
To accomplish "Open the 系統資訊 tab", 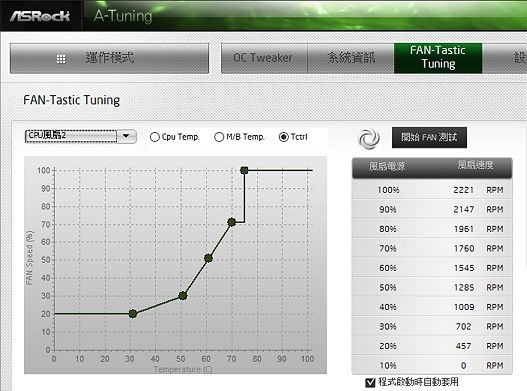I will [x=351, y=58].
